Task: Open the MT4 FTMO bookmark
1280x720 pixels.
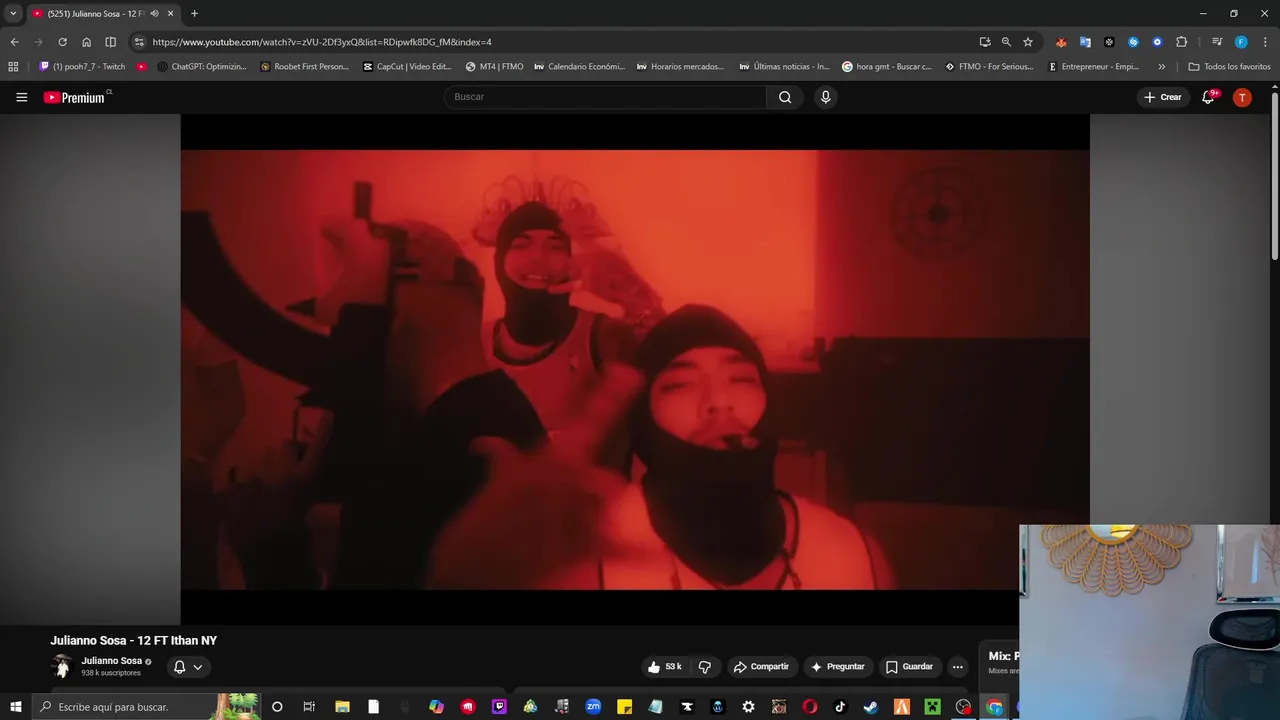Action: click(x=494, y=67)
